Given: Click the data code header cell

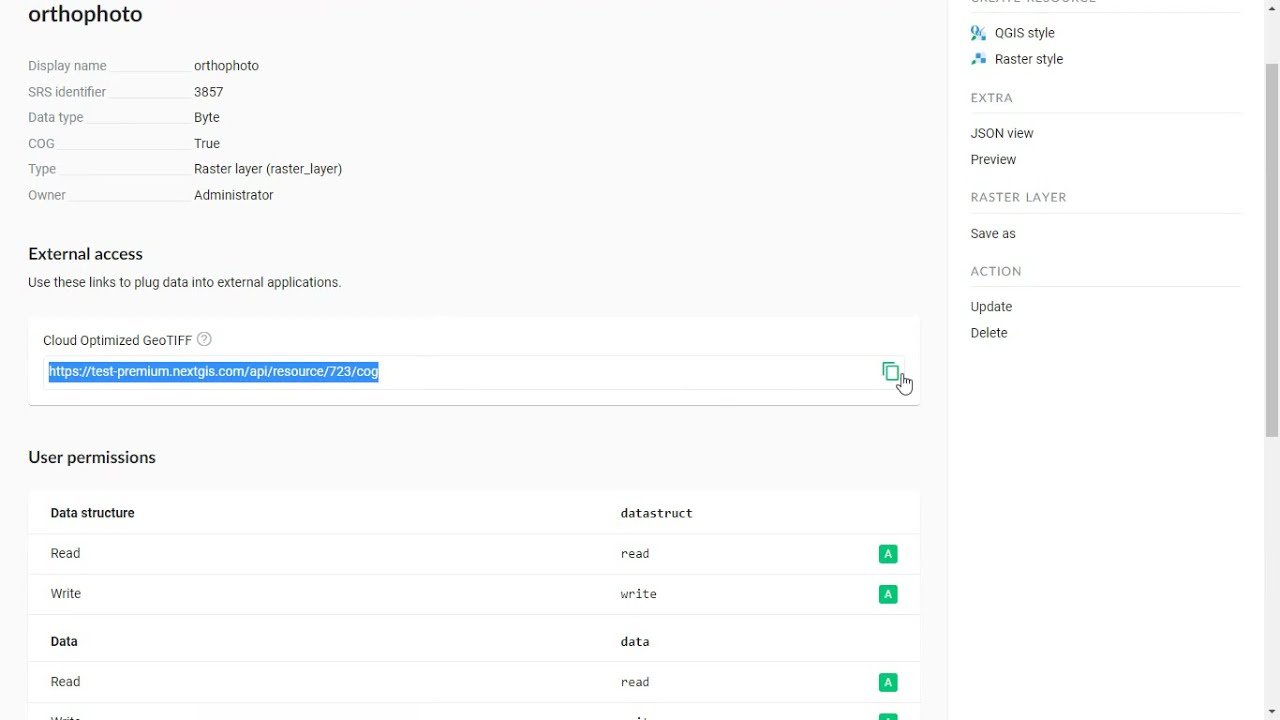Looking at the screenshot, I should pos(635,642).
